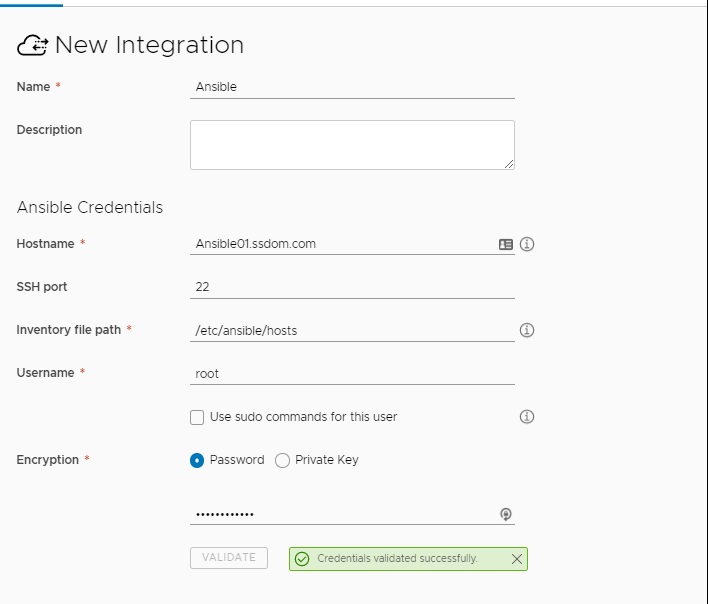Click the Username field containing root
The image size is (708, 604).
[x=352, y=374]
